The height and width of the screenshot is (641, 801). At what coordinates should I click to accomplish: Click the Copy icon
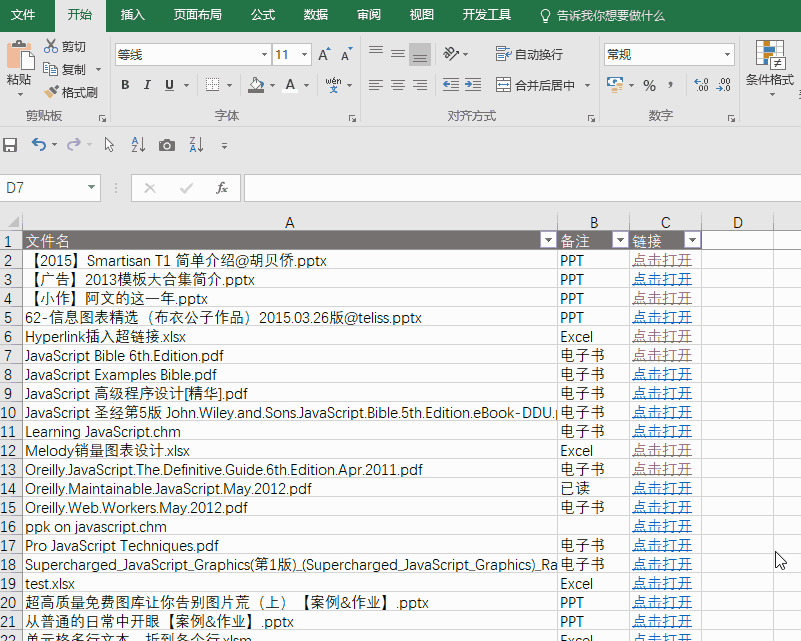[x=51, y=69]
